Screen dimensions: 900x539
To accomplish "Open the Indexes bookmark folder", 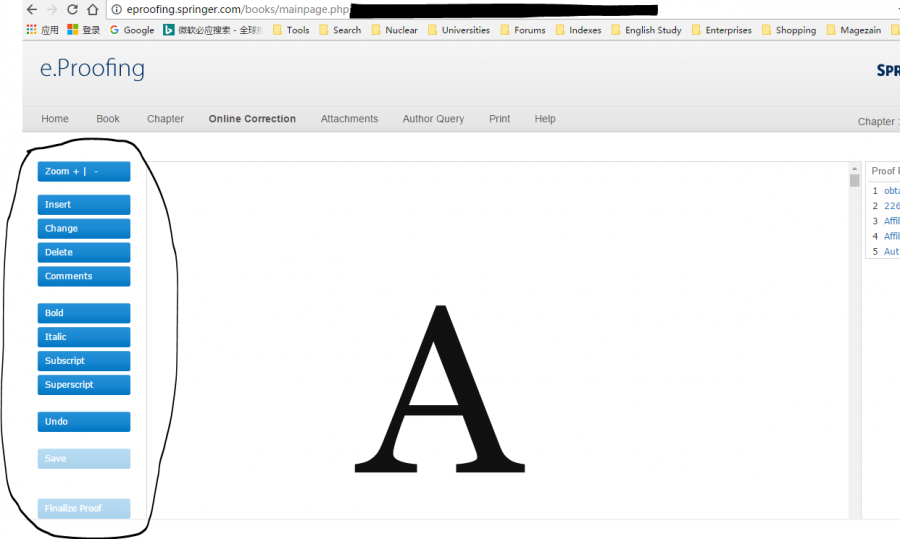I will coord(579,30).
